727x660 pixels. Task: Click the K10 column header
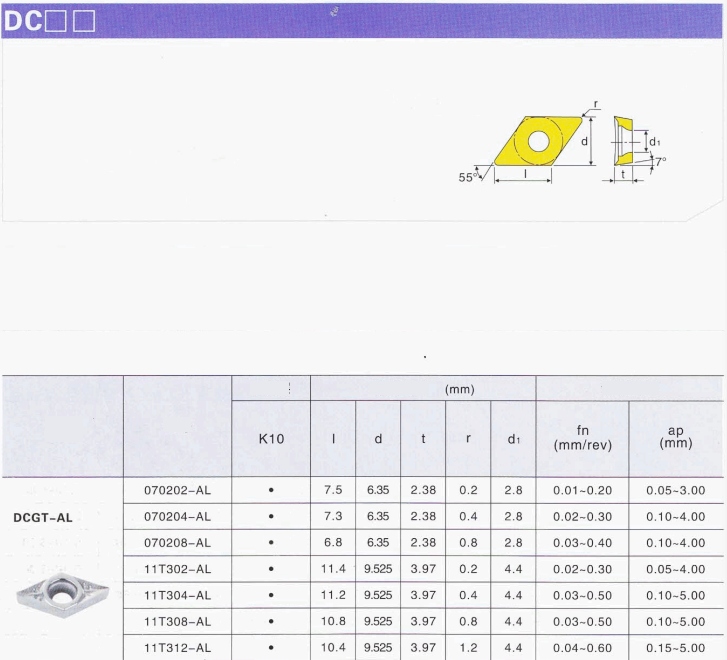tap(271, 439)
